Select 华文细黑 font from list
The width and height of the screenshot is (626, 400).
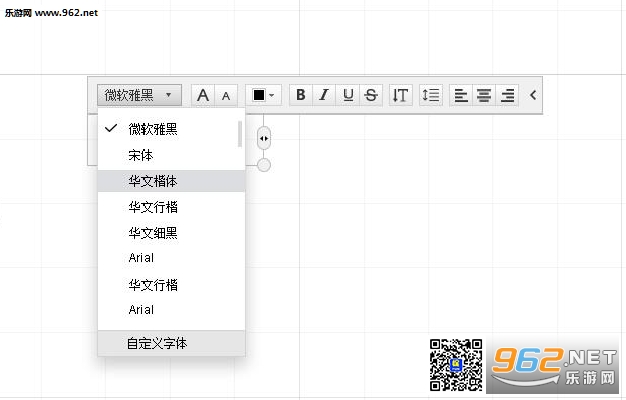[171, 233]
